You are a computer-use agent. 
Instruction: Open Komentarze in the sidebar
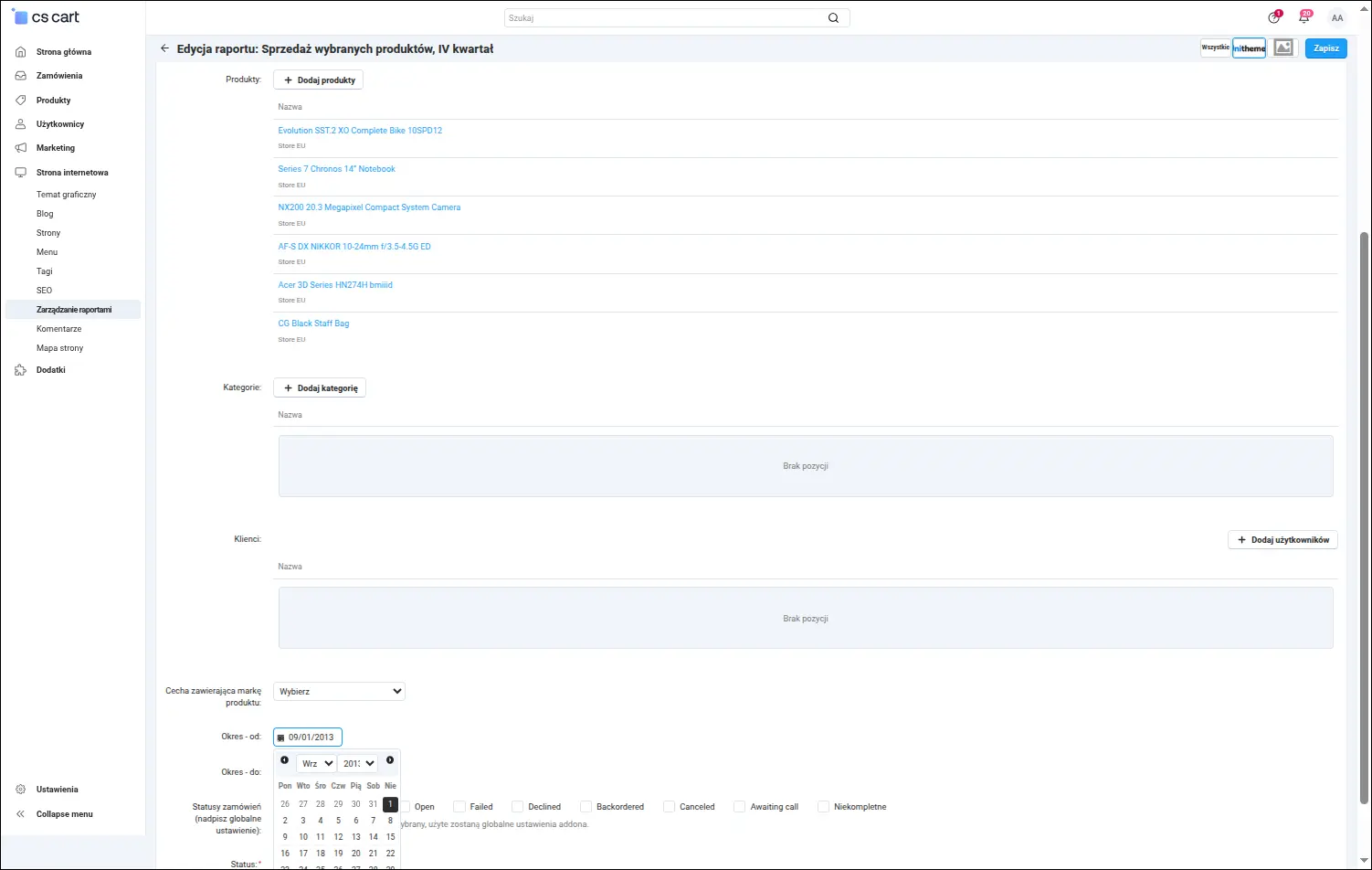[59, 329]
